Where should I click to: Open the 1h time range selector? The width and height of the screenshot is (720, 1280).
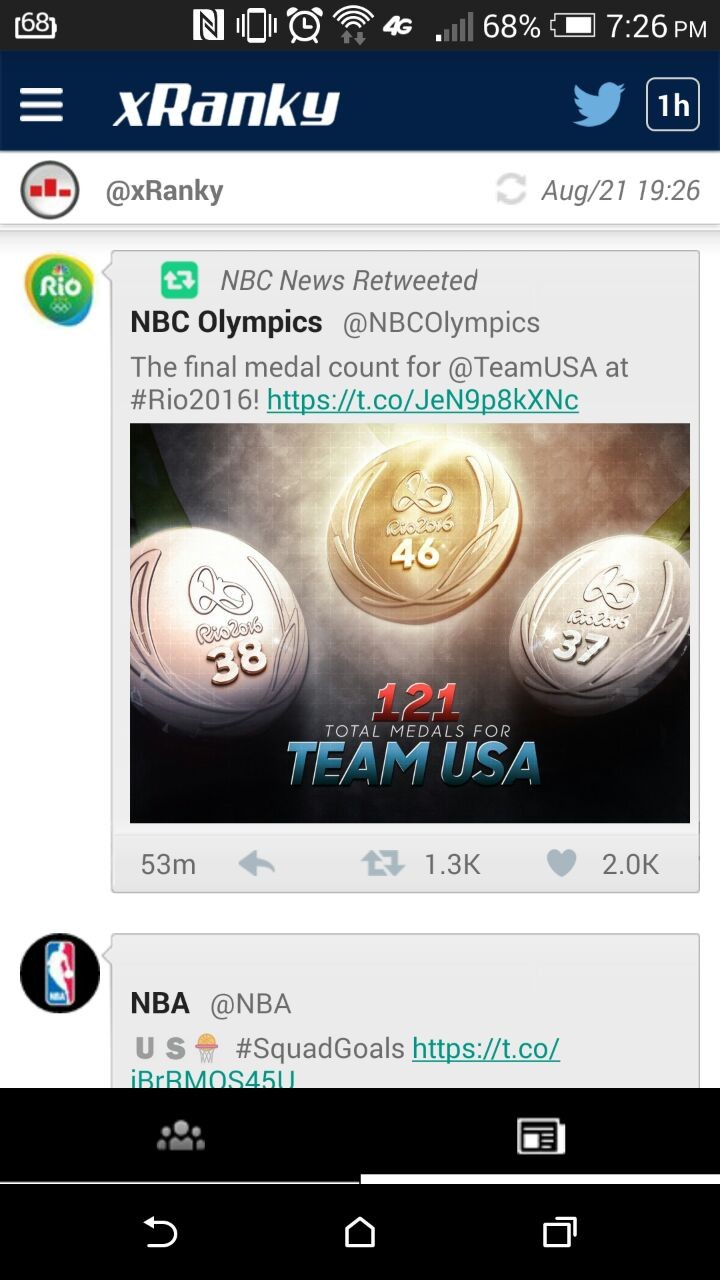coord(672,104)
